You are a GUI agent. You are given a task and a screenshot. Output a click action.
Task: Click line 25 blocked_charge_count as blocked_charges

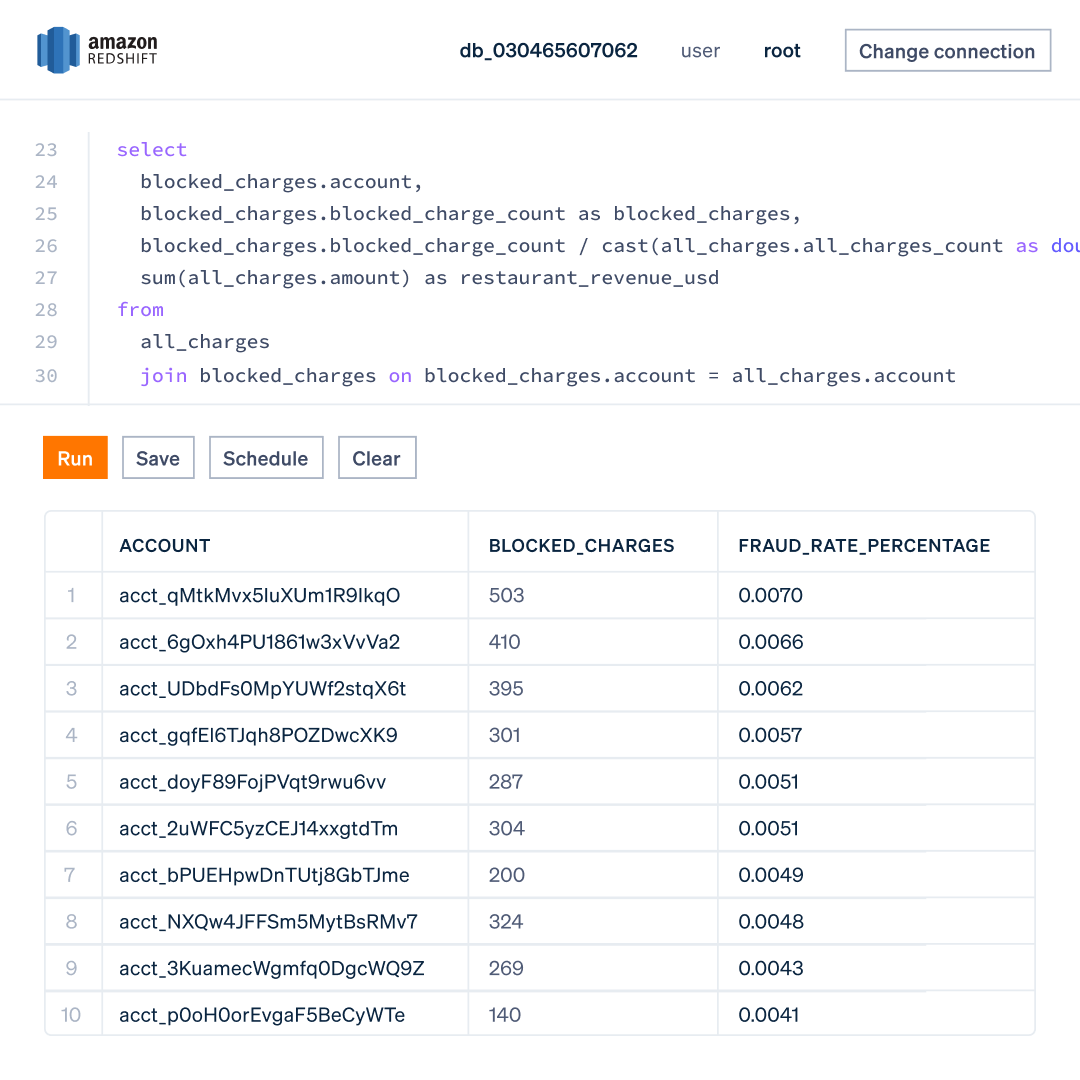click(470, 214)
